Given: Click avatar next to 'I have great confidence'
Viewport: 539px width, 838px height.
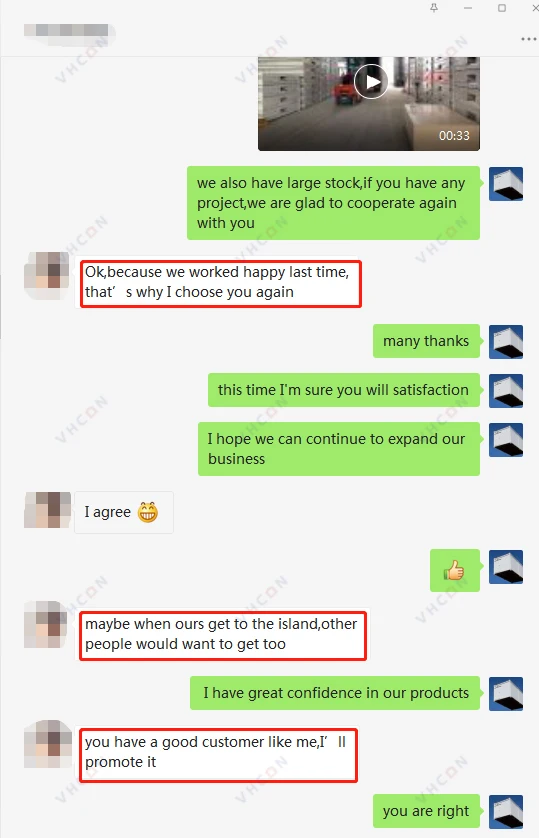Looking at the screenshot, I should tap(506, 693).
